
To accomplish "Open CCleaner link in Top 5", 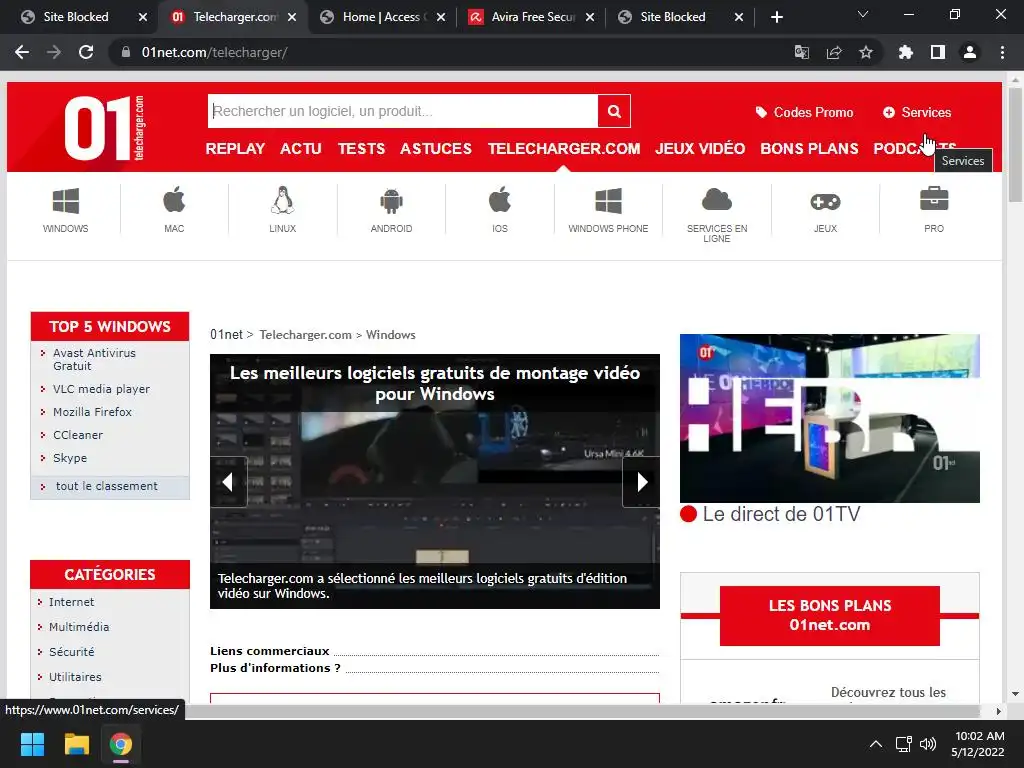I will (78, 434).
